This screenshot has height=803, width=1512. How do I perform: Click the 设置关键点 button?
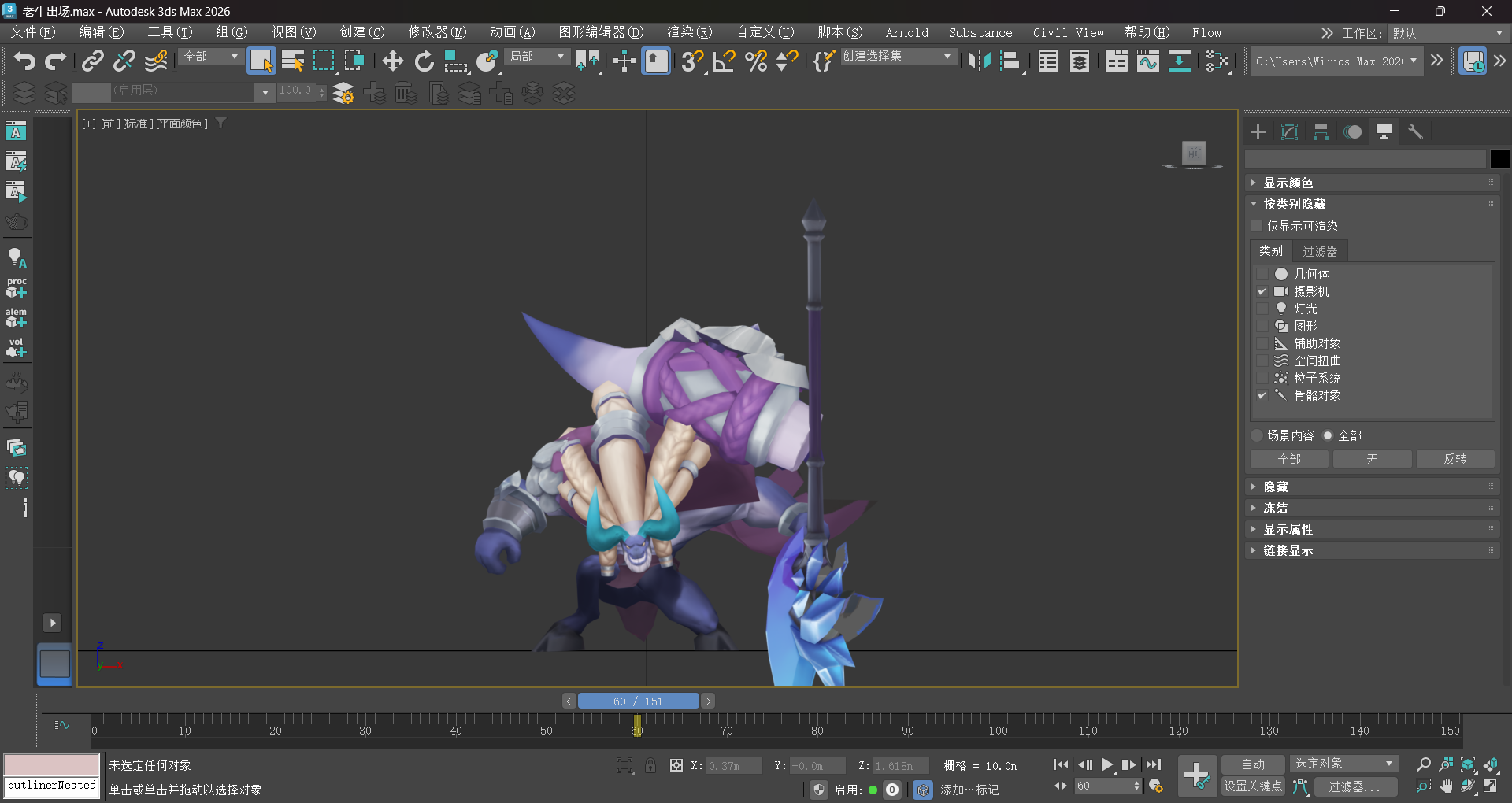click(x=1253, y=786)
